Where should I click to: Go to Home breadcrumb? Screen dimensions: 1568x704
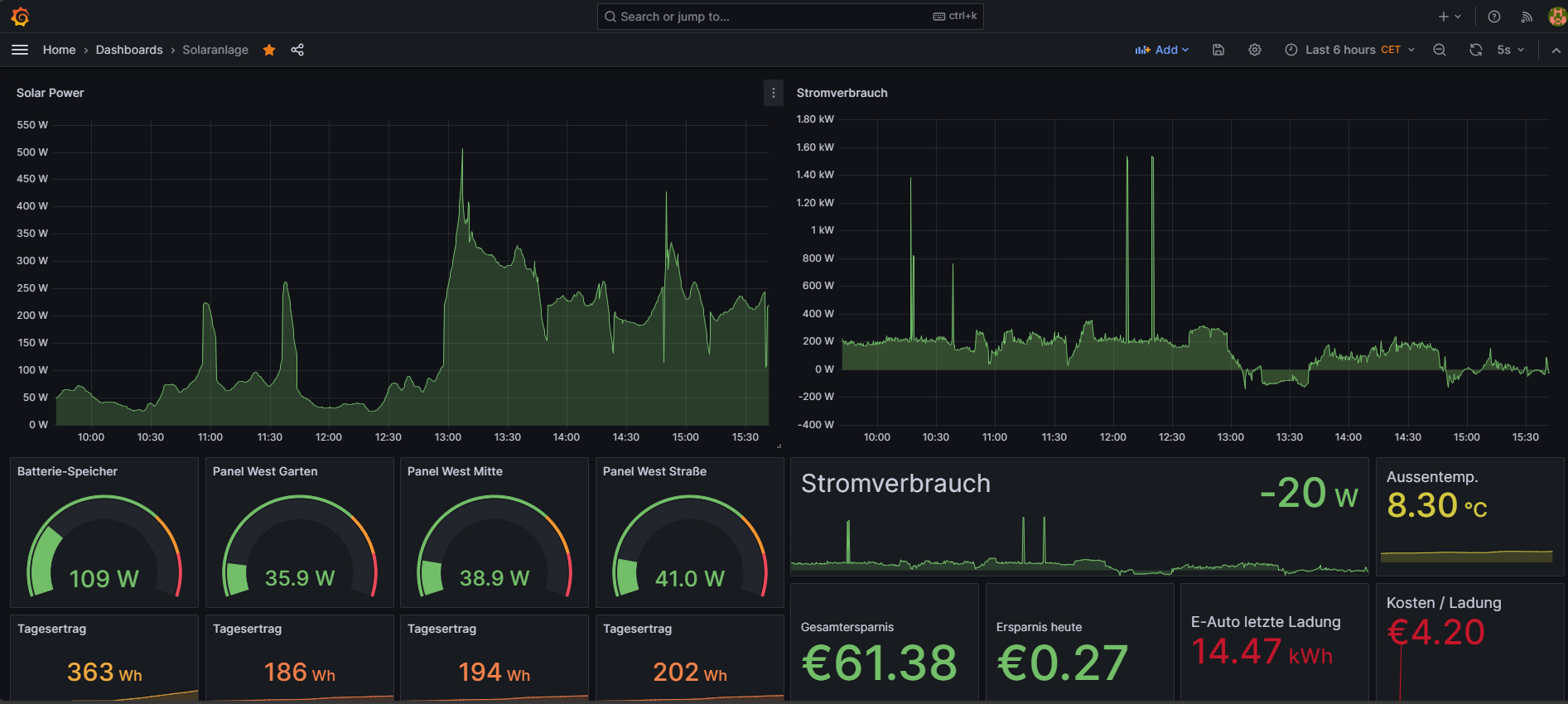[60, 50]
